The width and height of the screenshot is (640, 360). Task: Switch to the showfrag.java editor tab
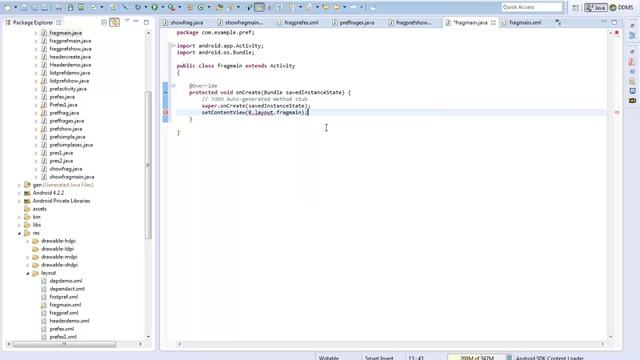(183, 22)
